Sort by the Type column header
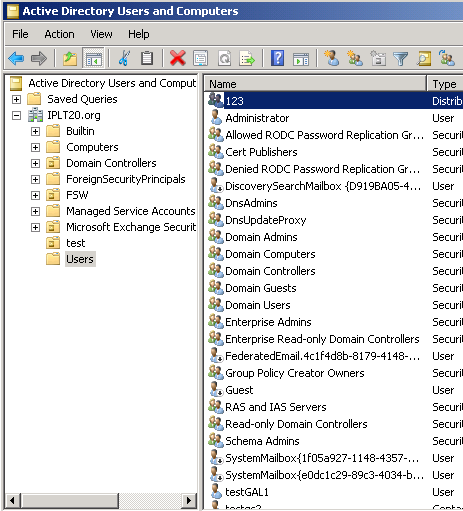The width and height of the screenshot is (463, 511). pyautogui.click(x=445, y=84)
